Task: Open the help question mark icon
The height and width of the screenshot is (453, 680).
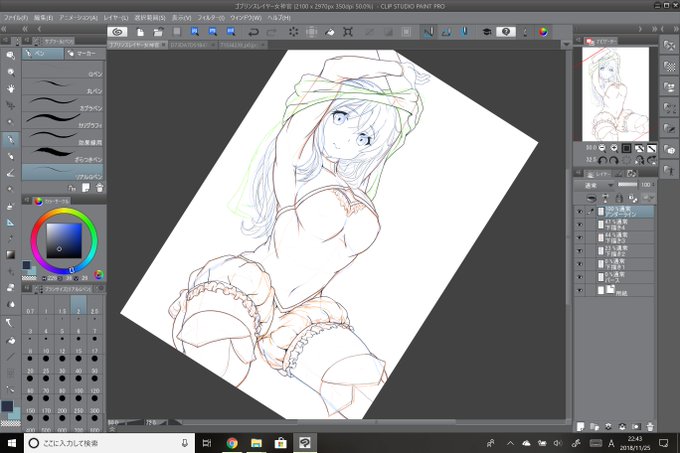Action: pos(506,32)
